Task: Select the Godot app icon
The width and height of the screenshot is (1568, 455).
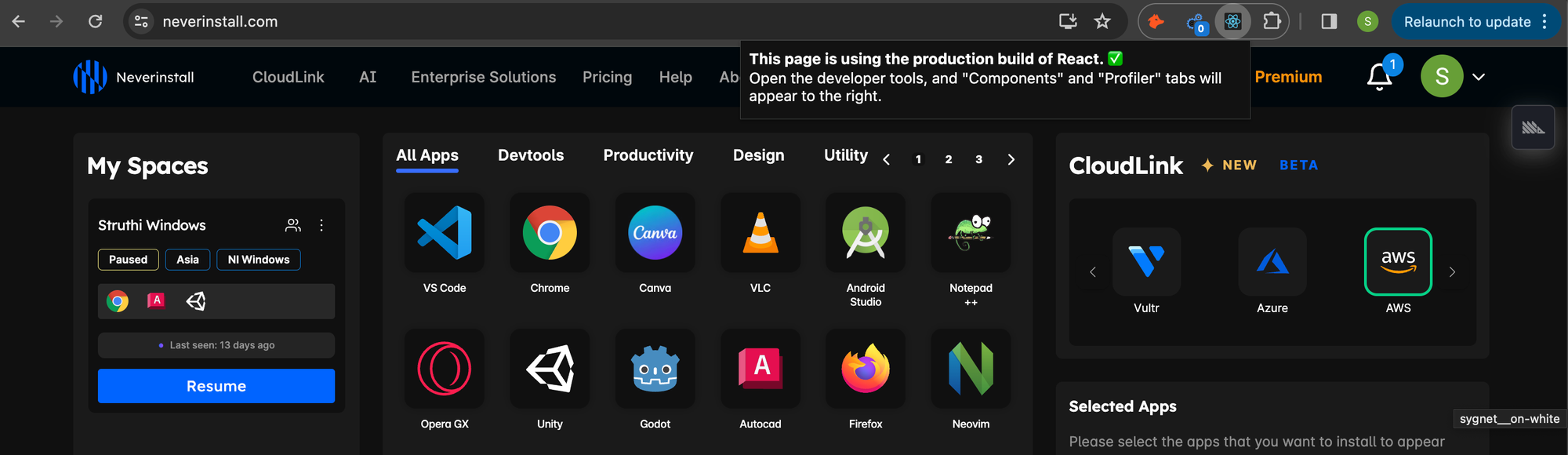Action: (x=655, y=369)
